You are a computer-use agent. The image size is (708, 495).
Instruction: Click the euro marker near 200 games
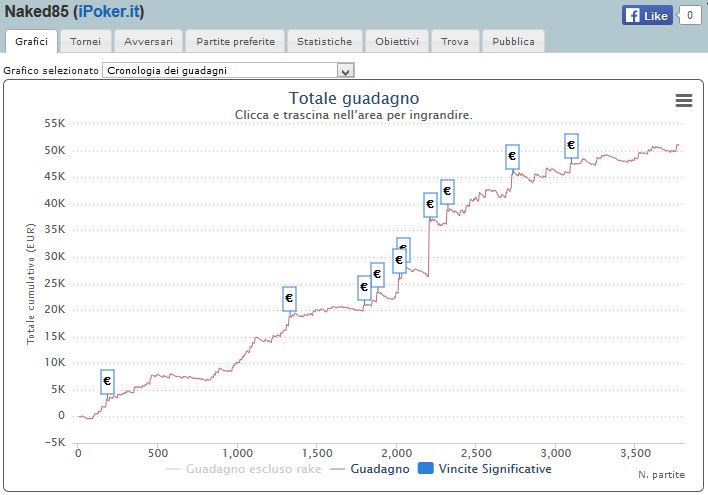(107, 381)
